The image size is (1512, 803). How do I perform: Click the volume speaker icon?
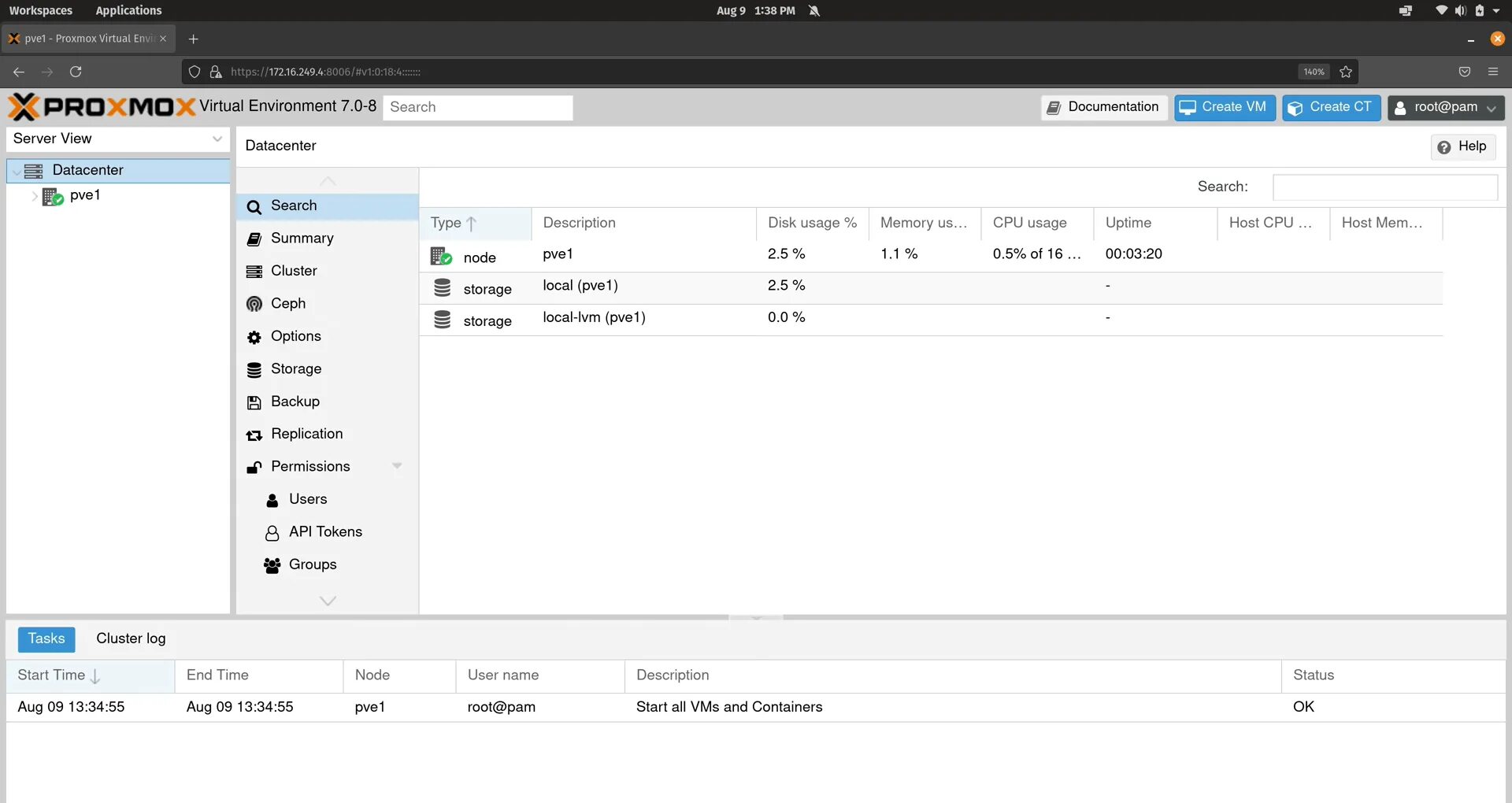(1460, 10)
